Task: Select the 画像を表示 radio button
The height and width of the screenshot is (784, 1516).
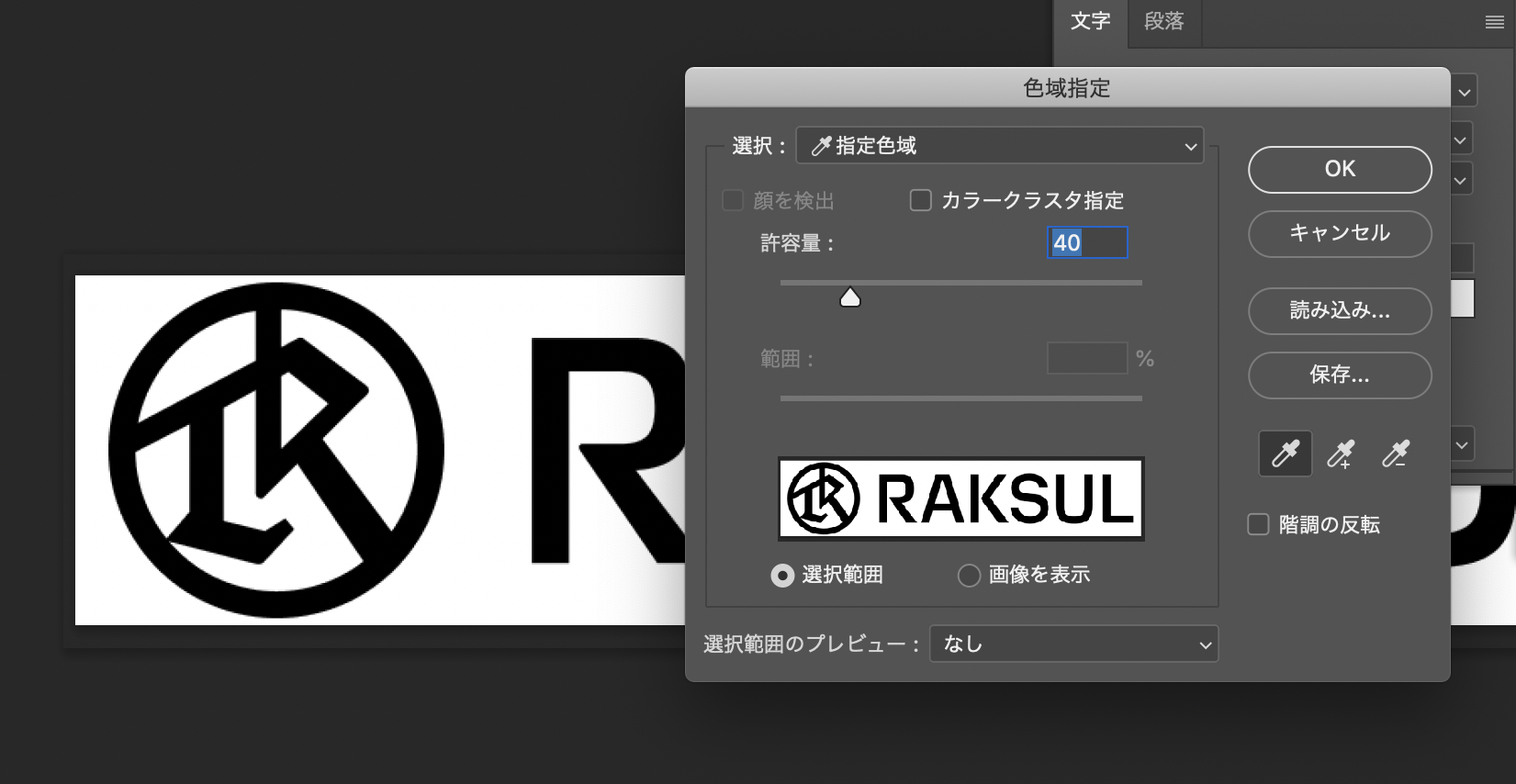Action: click(969, 576)
